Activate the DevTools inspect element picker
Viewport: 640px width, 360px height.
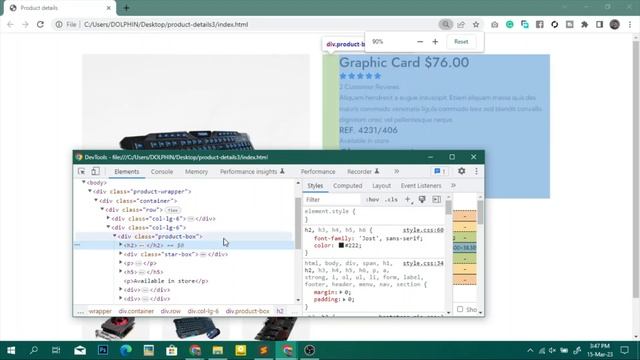(82, 171)
